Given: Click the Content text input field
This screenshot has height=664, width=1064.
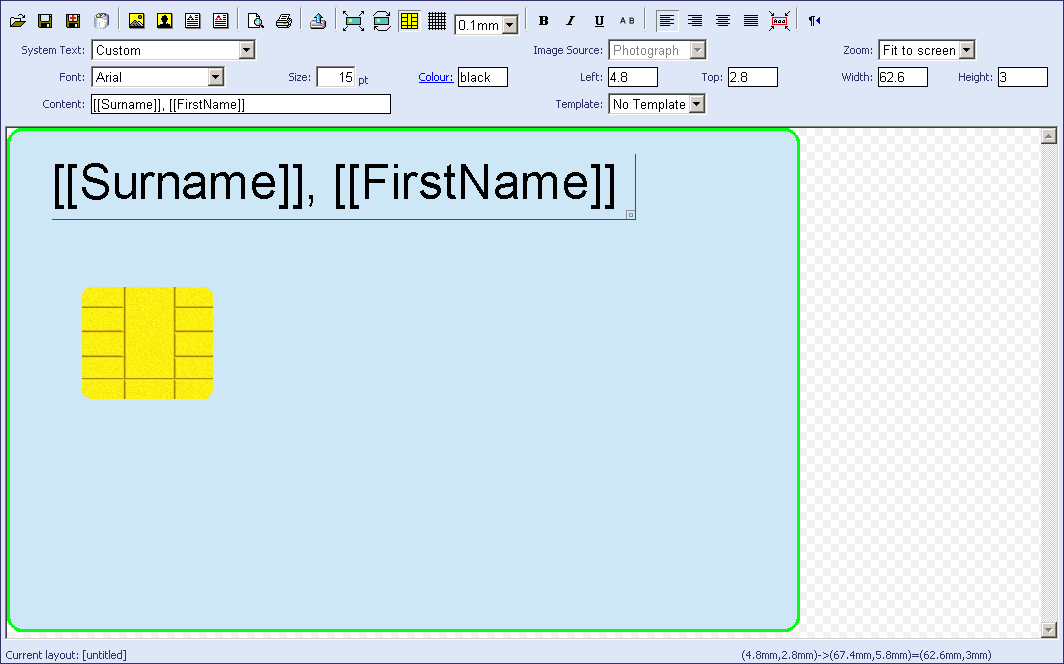Looking at the screenshot, I should click(240, 104).
